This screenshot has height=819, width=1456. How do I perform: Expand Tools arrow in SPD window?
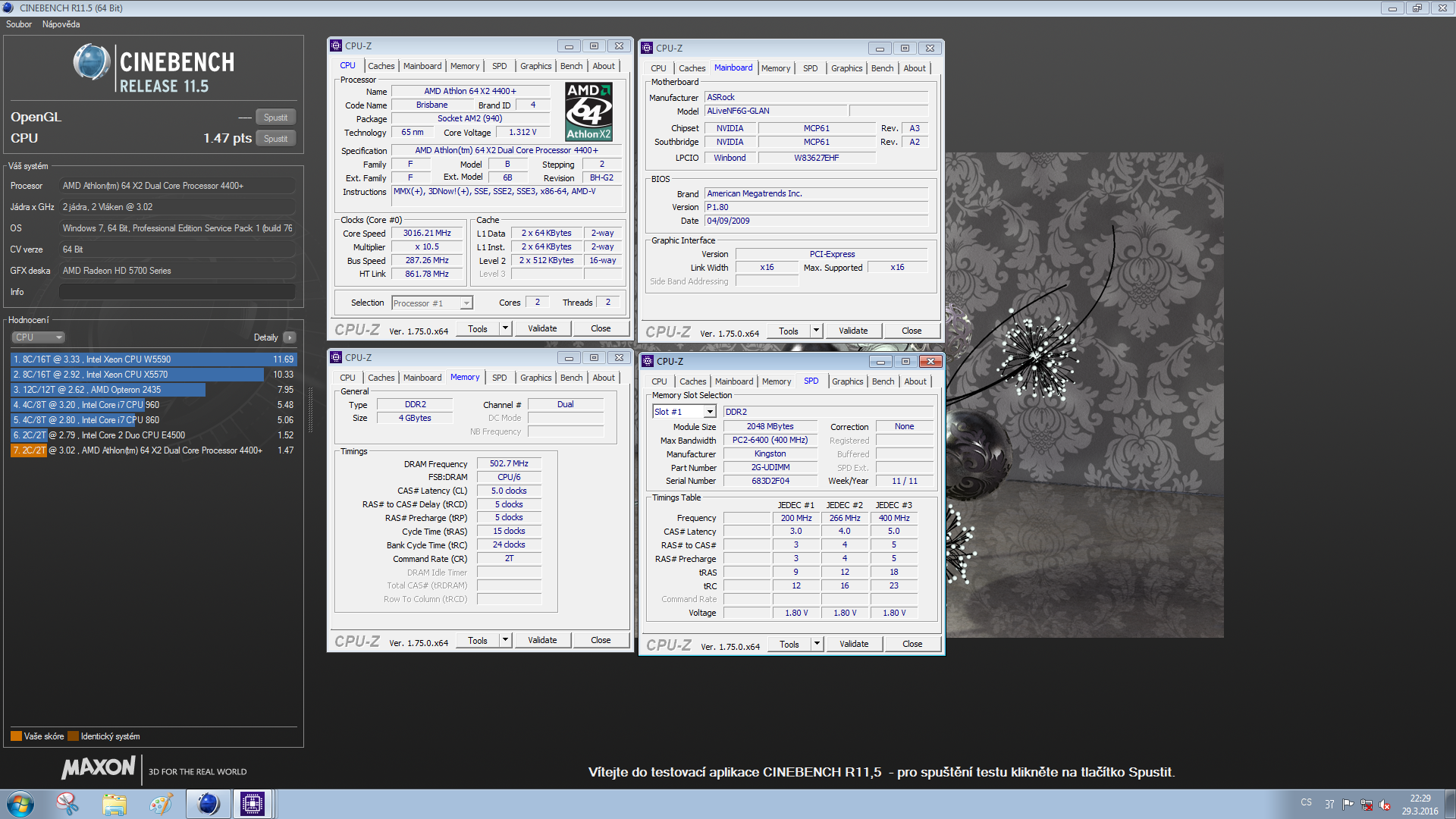click(x=817, y=644)
